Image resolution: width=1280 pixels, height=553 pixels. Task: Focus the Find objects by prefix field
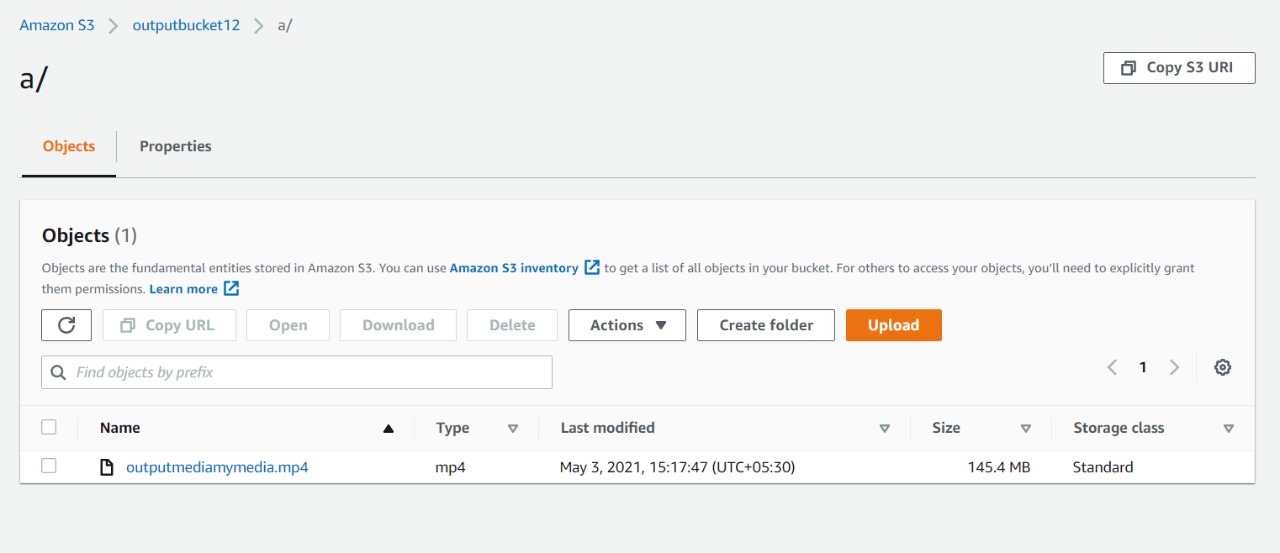pyautogui.click(x=297, y=372)
